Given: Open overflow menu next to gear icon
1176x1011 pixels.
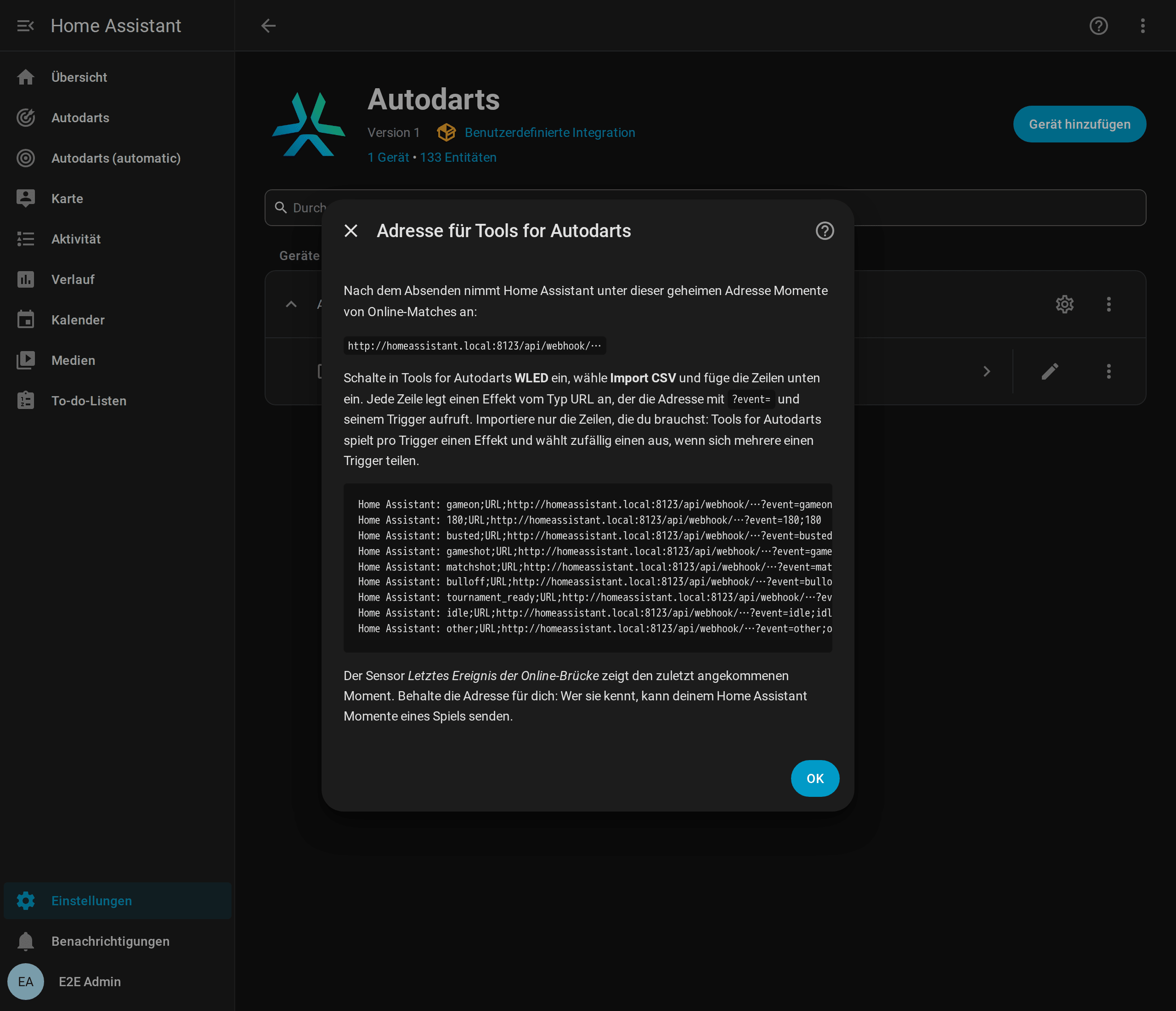Looking at the screenshot, I should click(1108, 304).
